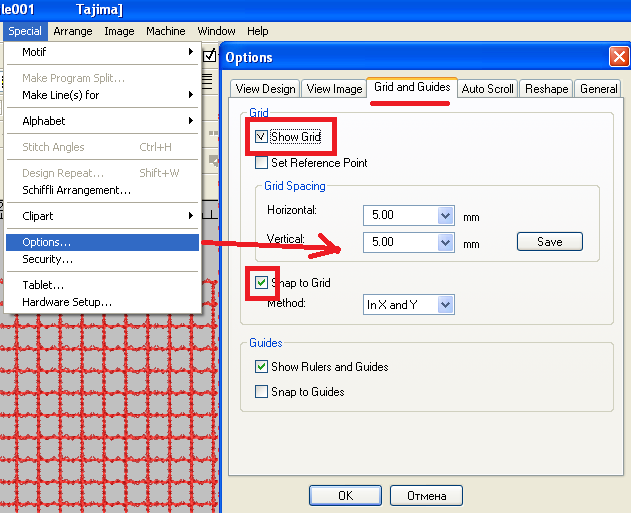Switch to the View Design tab
This screenshot has height=513, width=631.
coord(265,89)
